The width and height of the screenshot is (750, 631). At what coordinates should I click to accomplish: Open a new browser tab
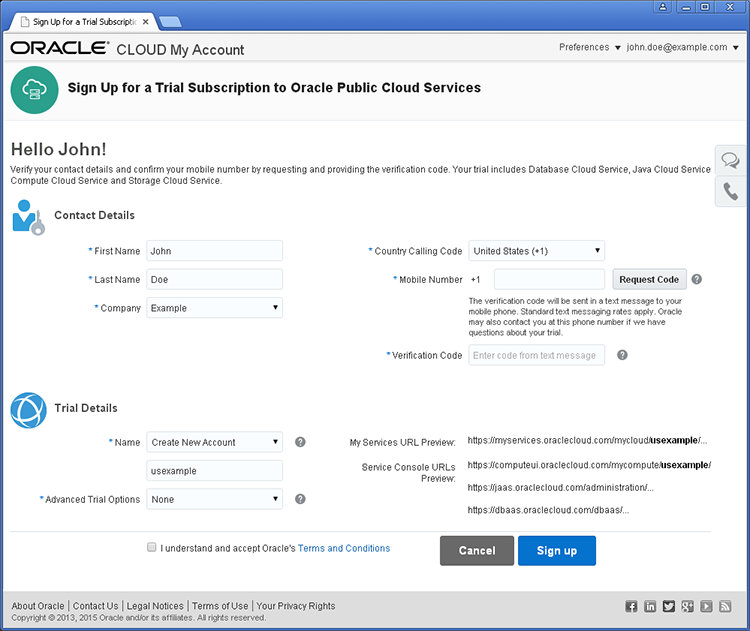[170, 22]
